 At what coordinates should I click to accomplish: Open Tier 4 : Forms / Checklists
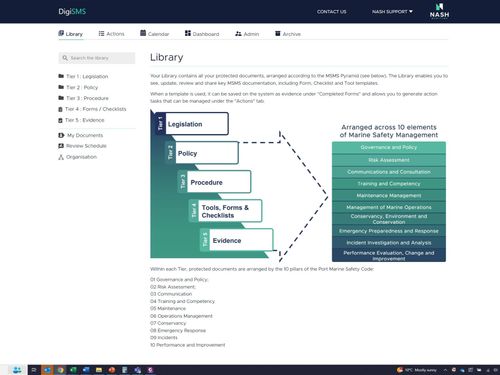(x=92, y=109)
